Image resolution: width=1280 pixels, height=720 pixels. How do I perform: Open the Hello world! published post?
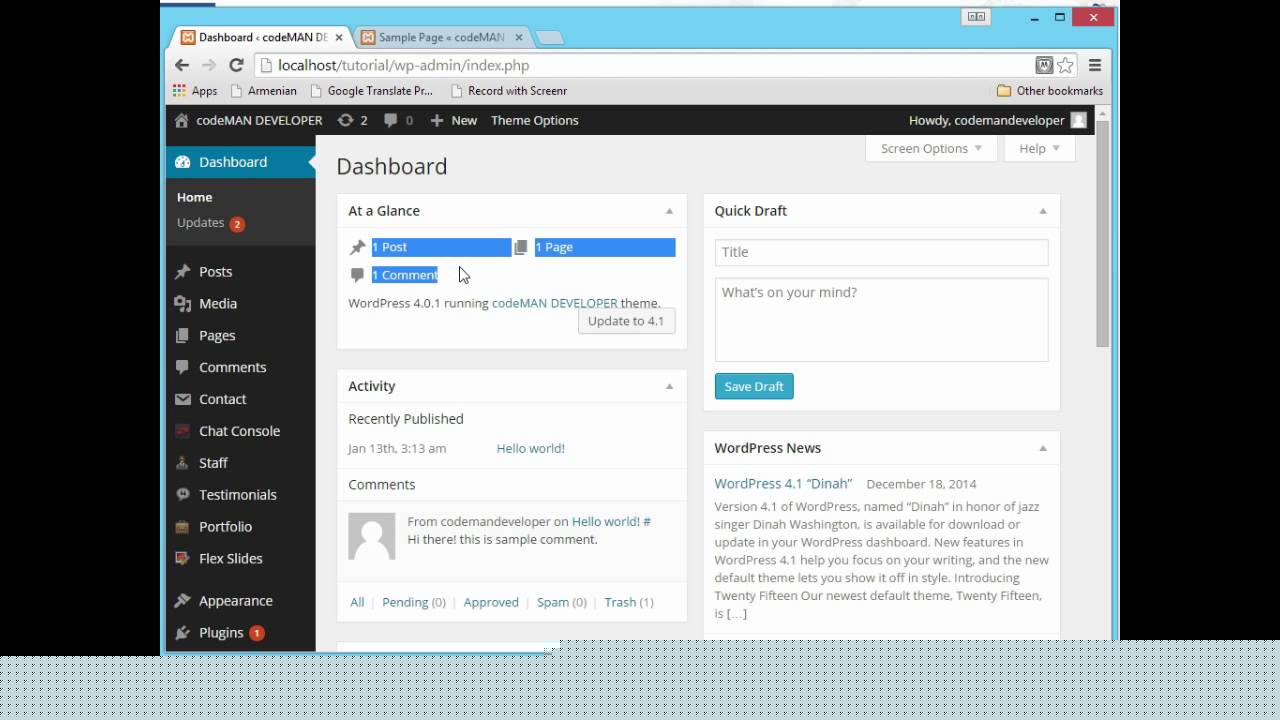(531, 448)
